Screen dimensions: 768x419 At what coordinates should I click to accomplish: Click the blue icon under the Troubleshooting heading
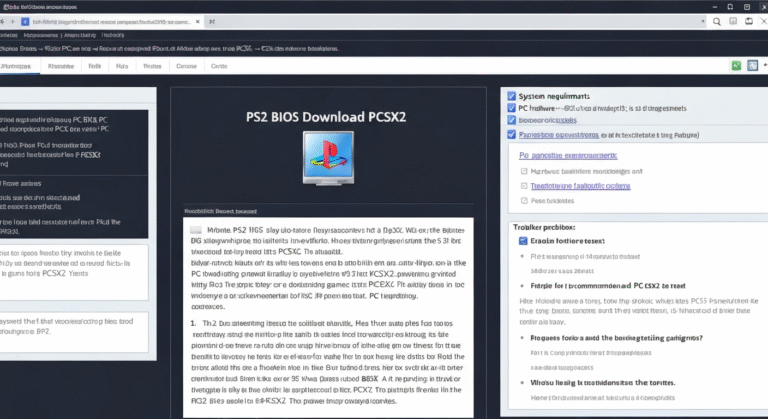[523, 241]
